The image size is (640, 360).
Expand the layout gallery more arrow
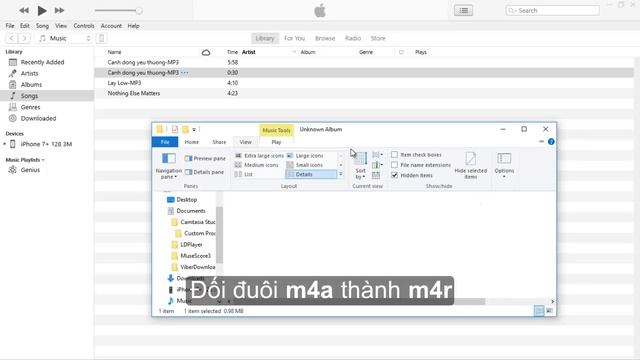pos(341,174)
